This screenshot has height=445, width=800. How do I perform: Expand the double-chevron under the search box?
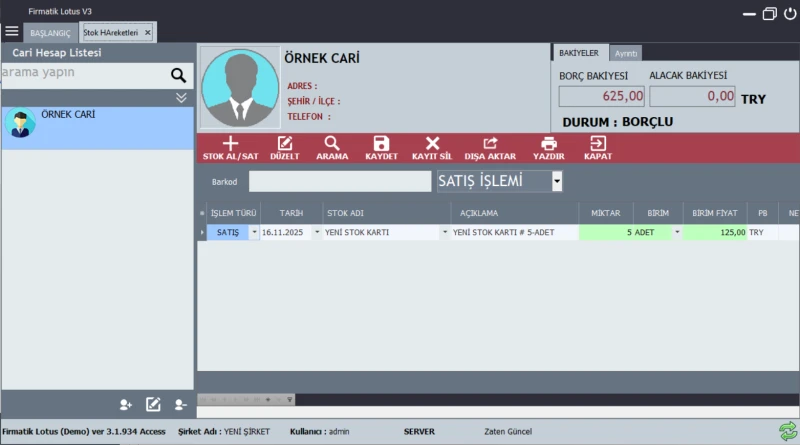181,97
